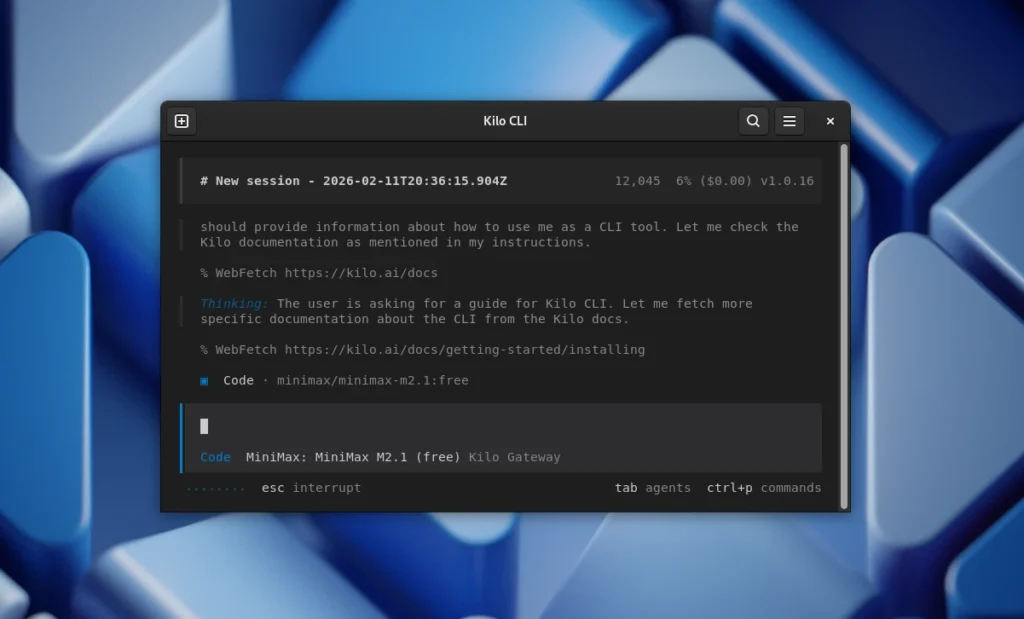Click the 12,045 token count

[x=637, y=181]
